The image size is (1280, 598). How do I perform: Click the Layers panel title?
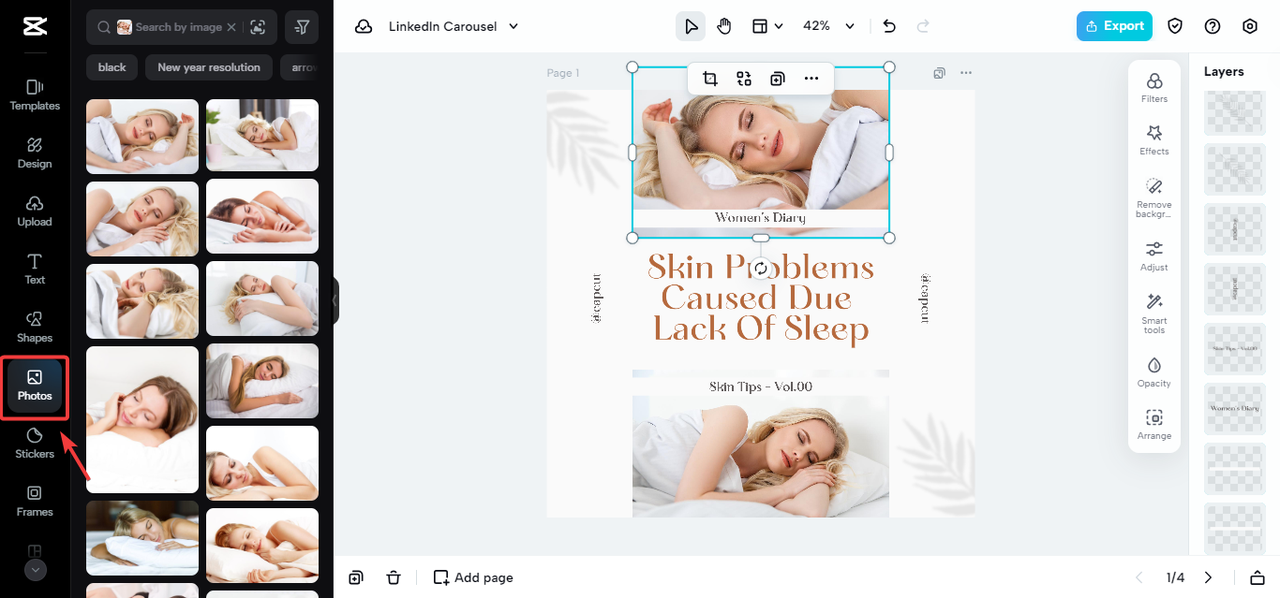pos(1224,71)
